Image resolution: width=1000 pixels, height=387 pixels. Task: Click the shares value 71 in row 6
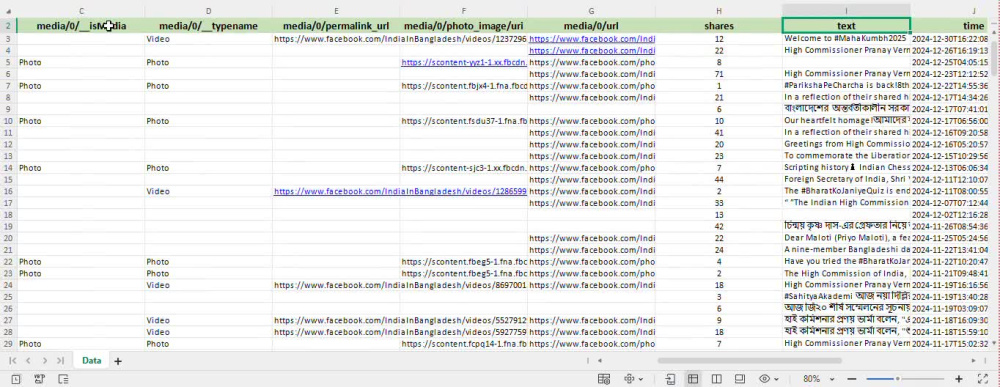click(719, 74)
